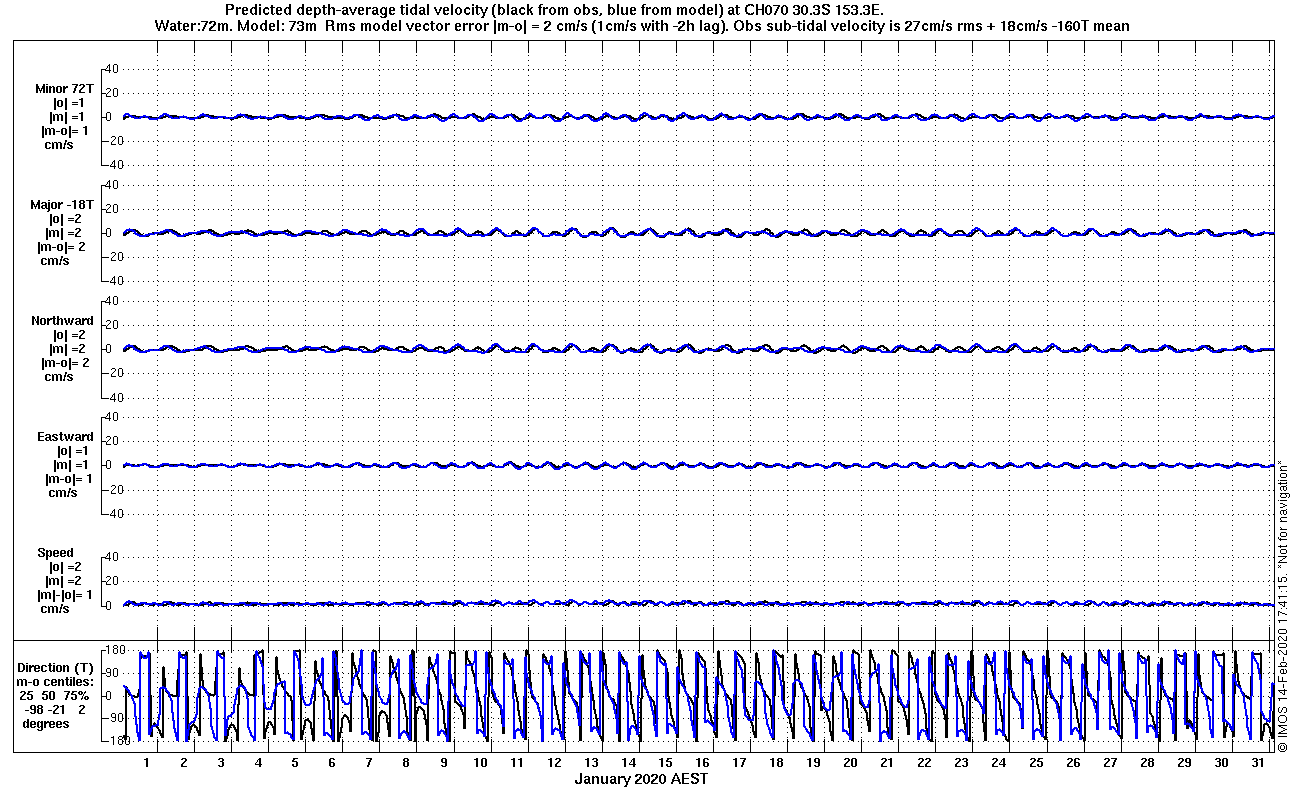The width and height of the screenshot is (1300, 800).
Task: Click '|m|-|o|= 1' under Speed
Action: click(x=64, y=595)
